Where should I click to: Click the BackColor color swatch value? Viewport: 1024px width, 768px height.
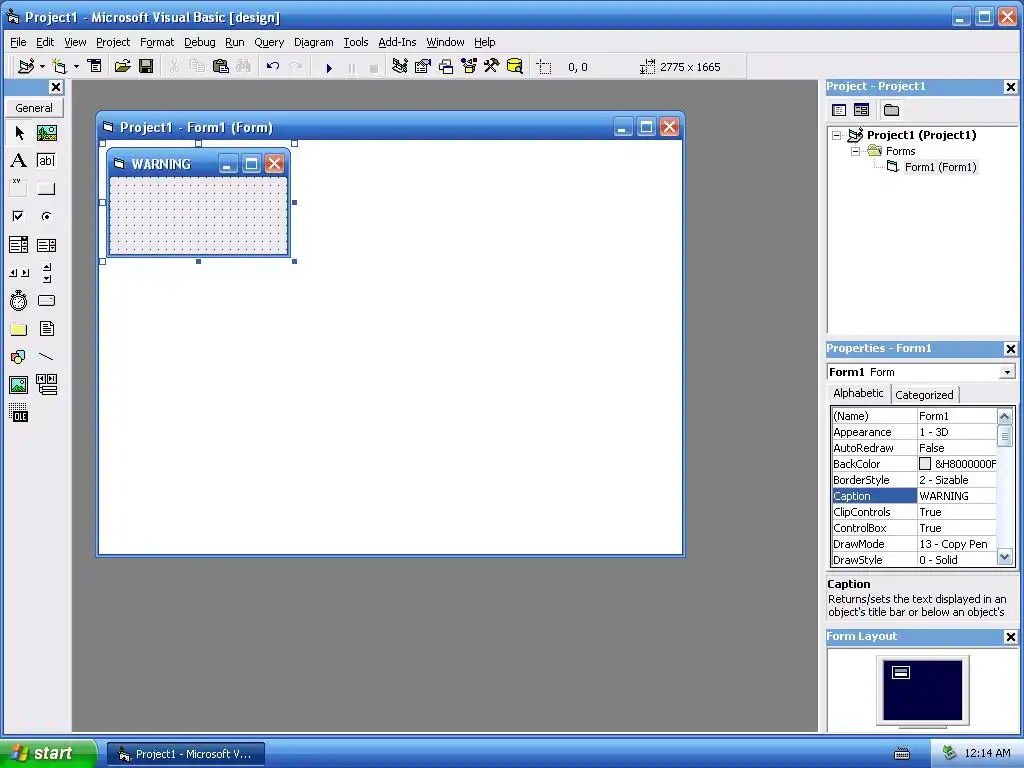pos(925,464)
